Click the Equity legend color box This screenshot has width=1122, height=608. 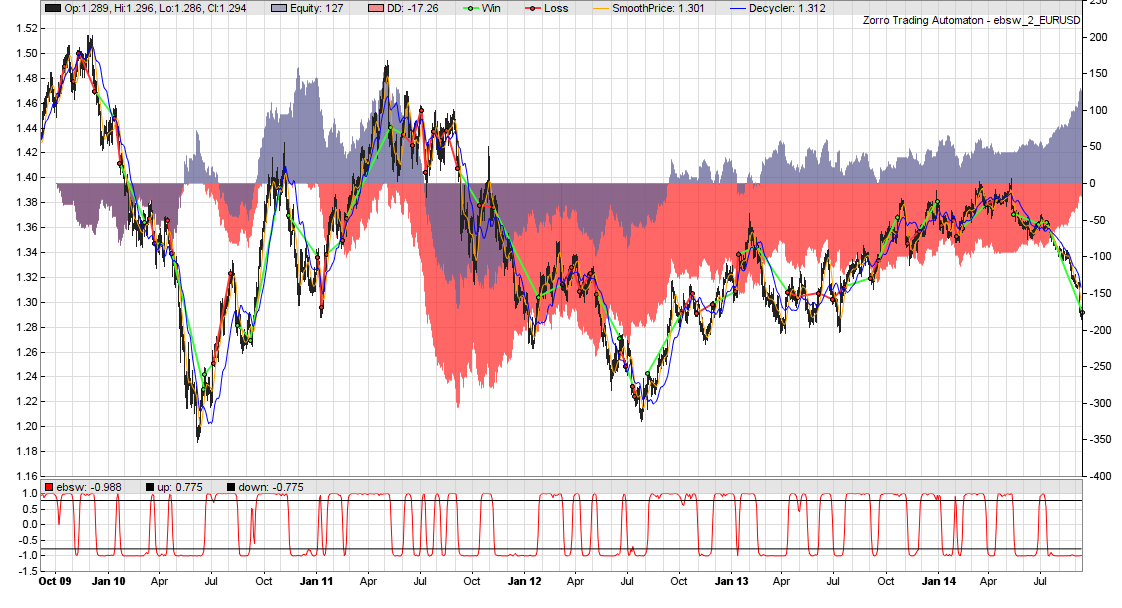(x=279, y=9)
